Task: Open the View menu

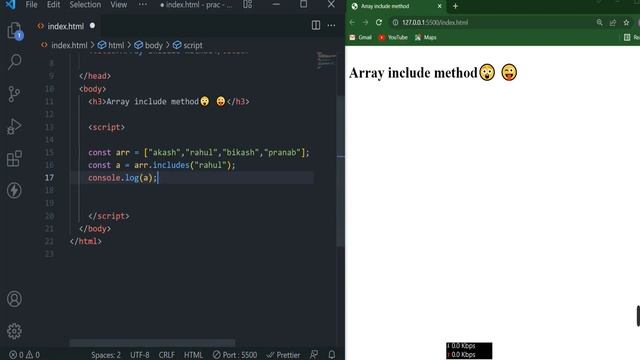Action: click(118, 4)
